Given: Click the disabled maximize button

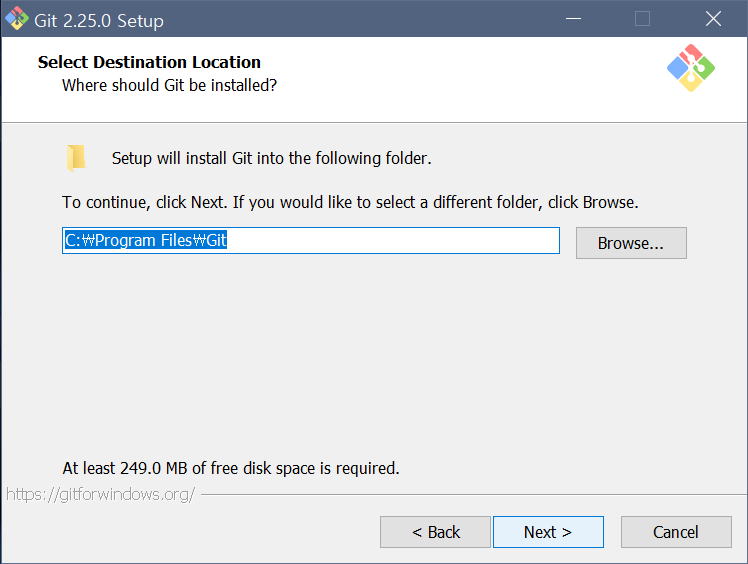Looking at the screenshot, I should coord(643,19).
